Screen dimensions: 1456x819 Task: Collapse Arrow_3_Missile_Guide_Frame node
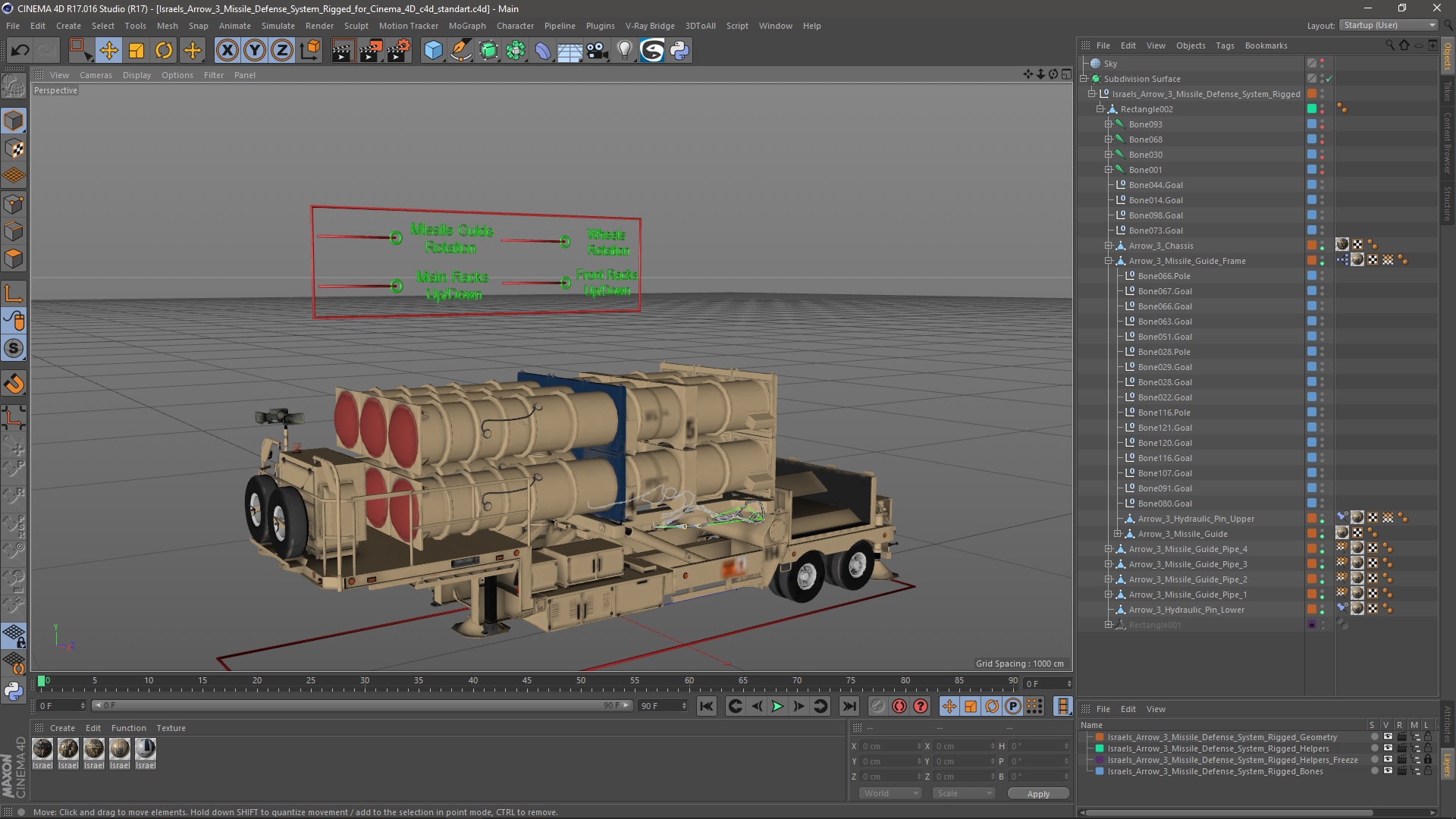tap(1108, 261)
